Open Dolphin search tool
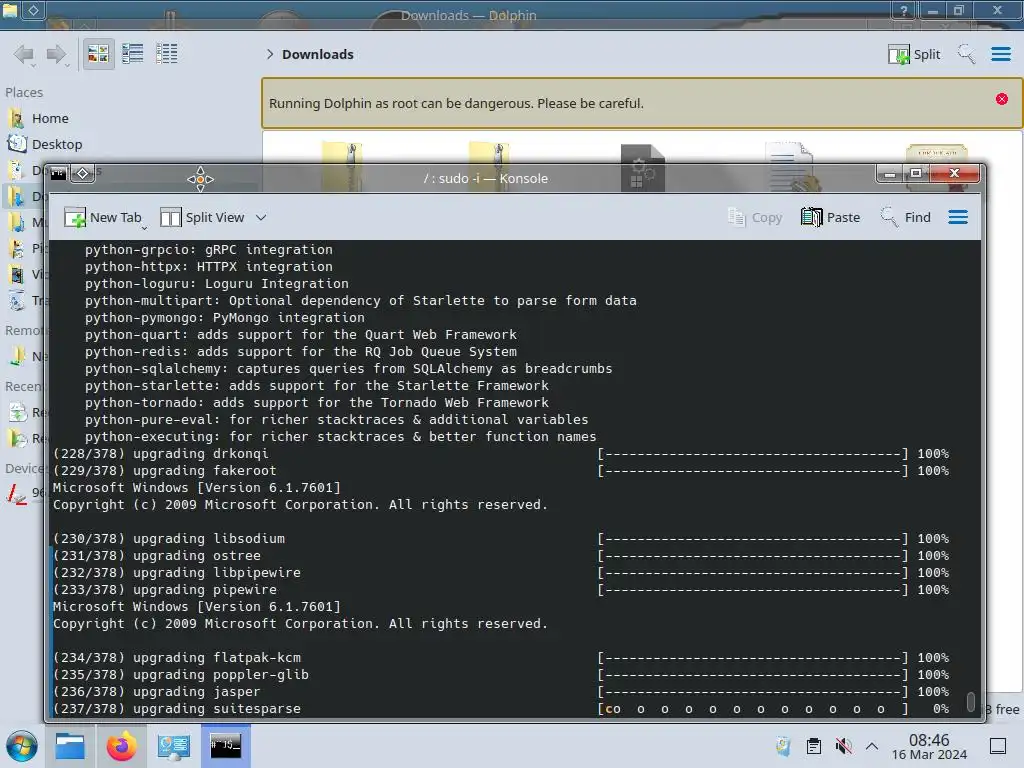The image size is (1024, 768). (966, 54)
